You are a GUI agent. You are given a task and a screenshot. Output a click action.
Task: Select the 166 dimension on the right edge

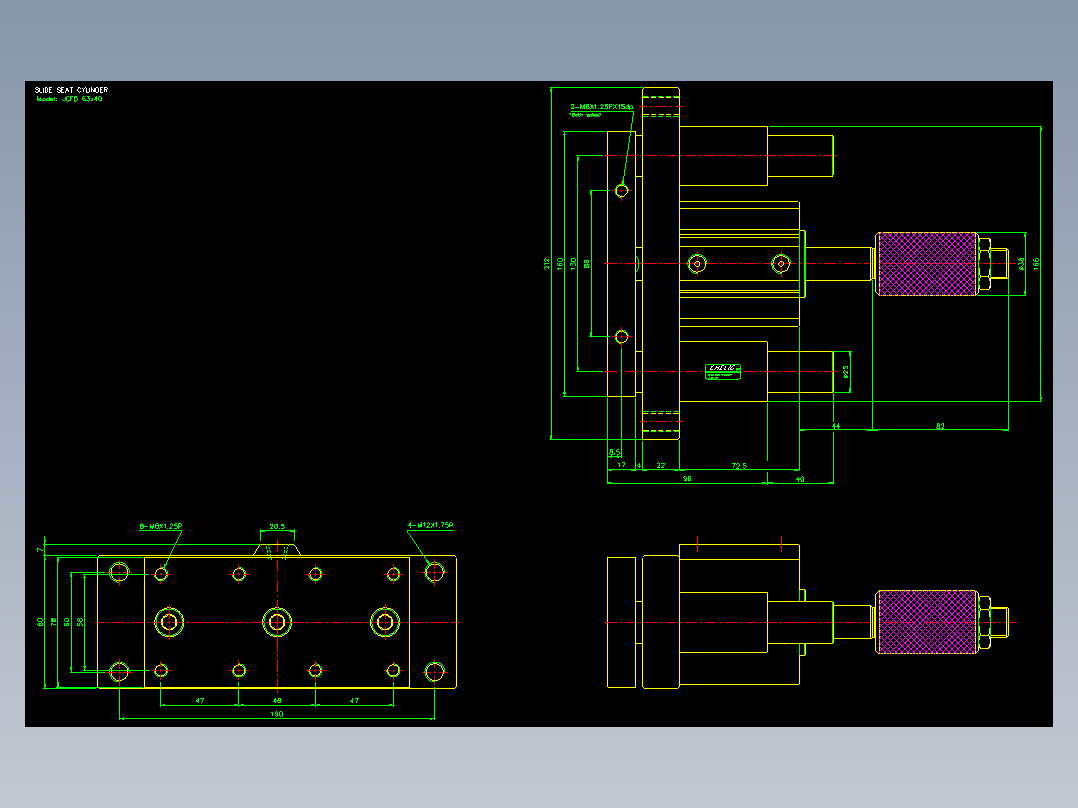(1036, 263)
